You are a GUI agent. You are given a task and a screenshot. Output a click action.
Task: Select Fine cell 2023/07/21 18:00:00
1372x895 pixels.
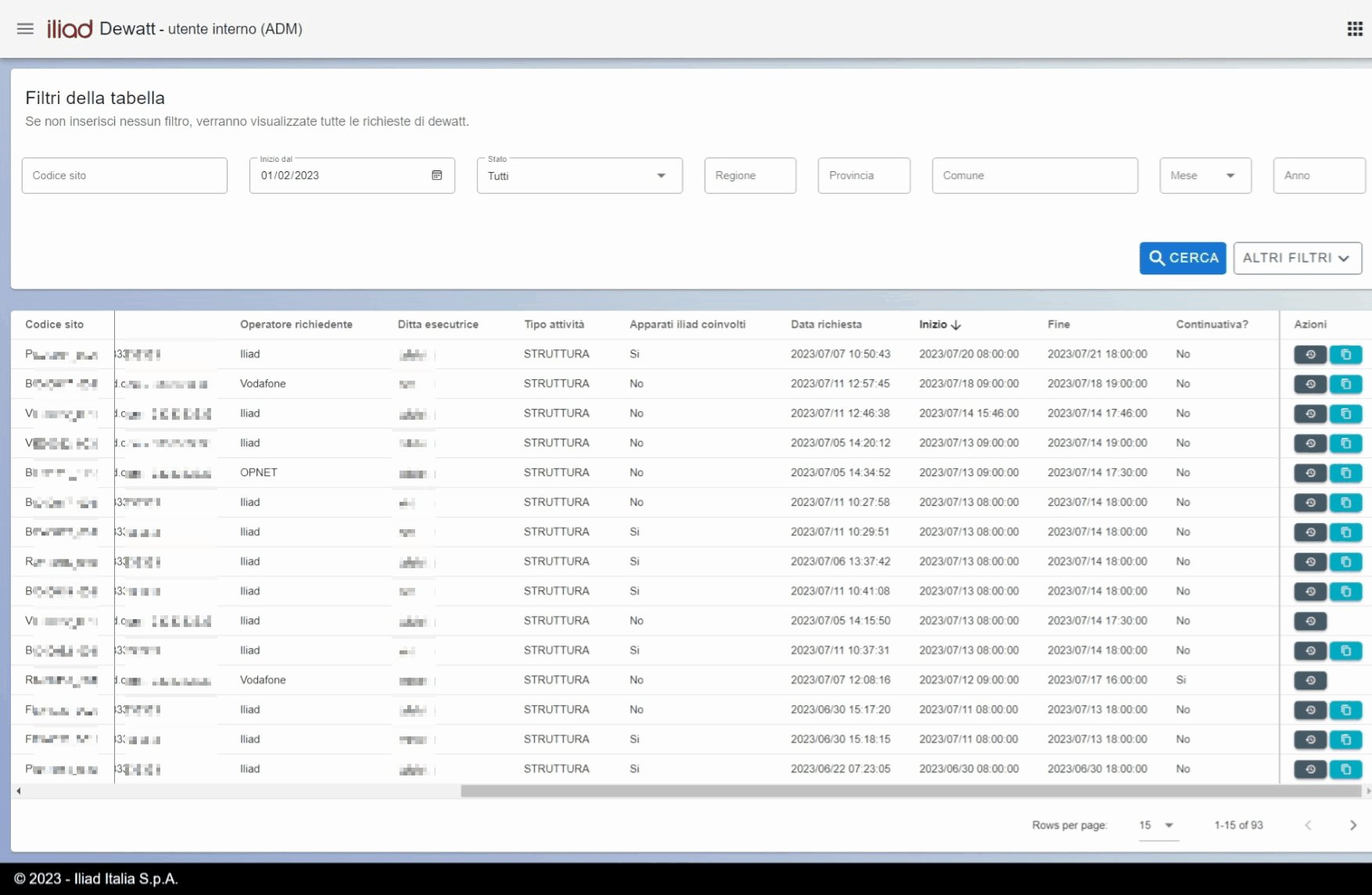pos(1097,354)
